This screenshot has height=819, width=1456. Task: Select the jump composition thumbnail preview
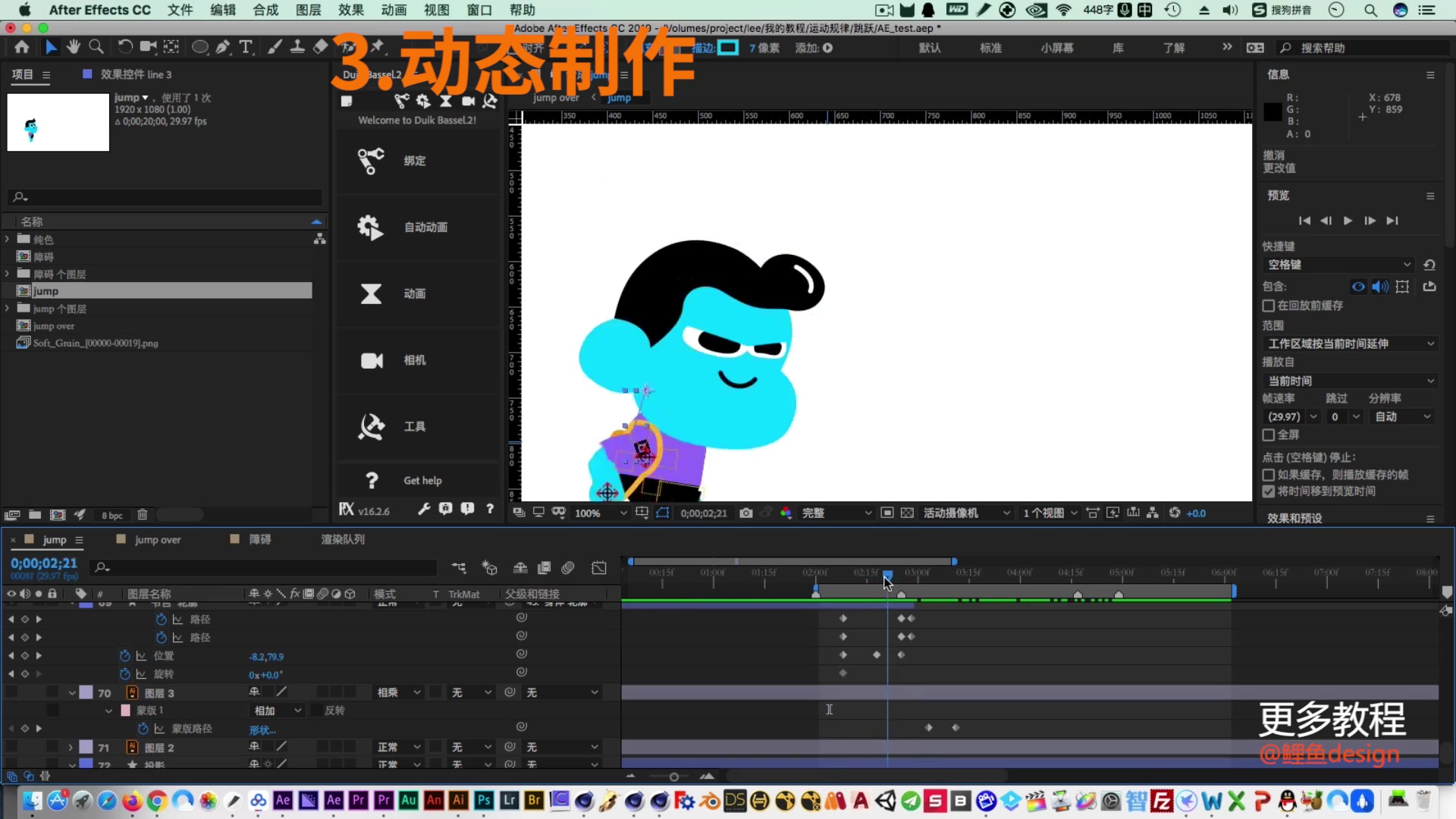tap(58, 122)
